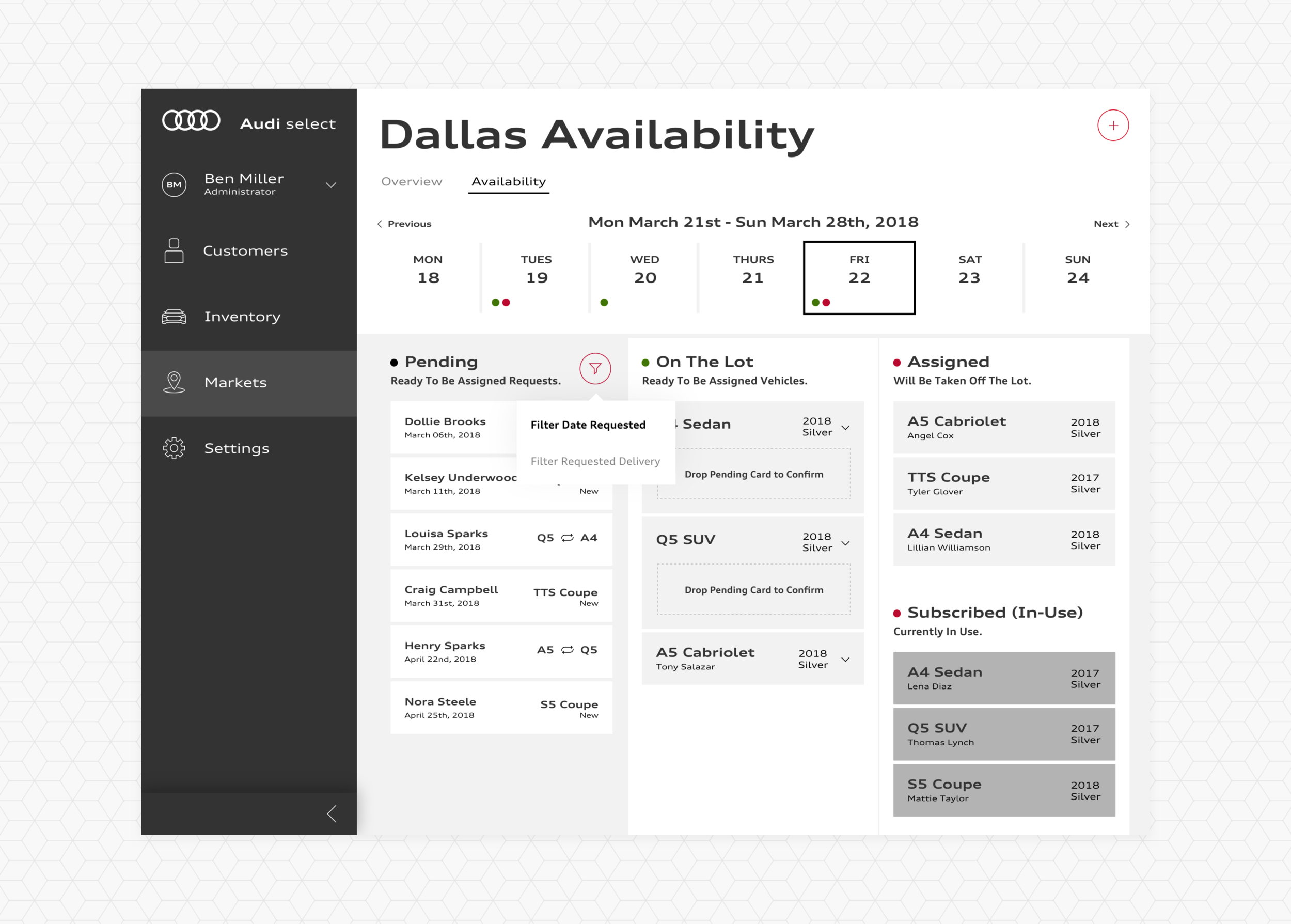Collapse the Q5 SUV lot card
This screenshot has height=924, width=1291.
pos(846,543)
